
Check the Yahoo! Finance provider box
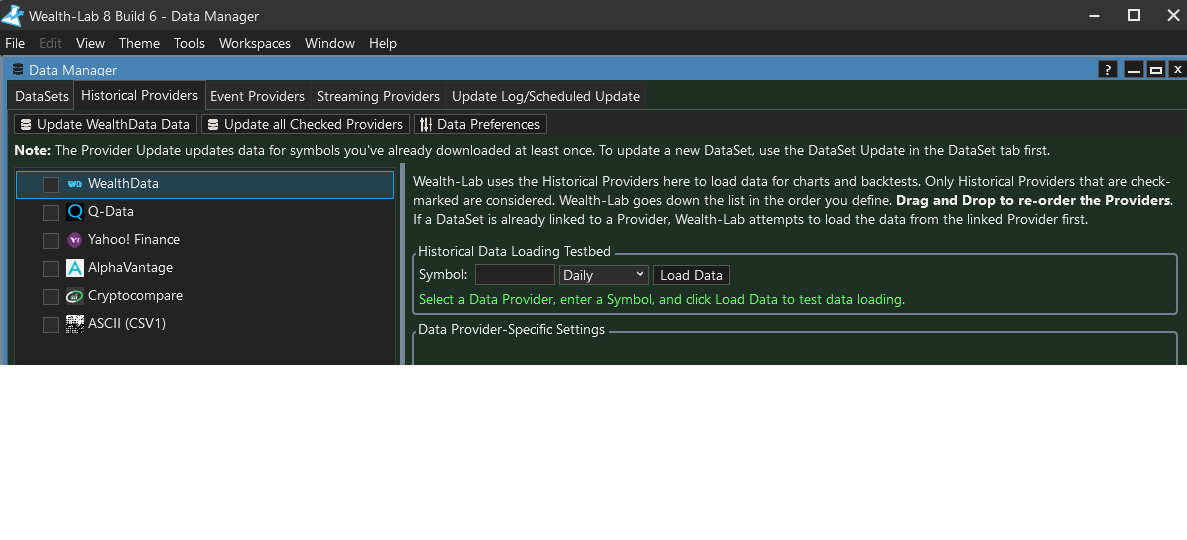point(51,241)
